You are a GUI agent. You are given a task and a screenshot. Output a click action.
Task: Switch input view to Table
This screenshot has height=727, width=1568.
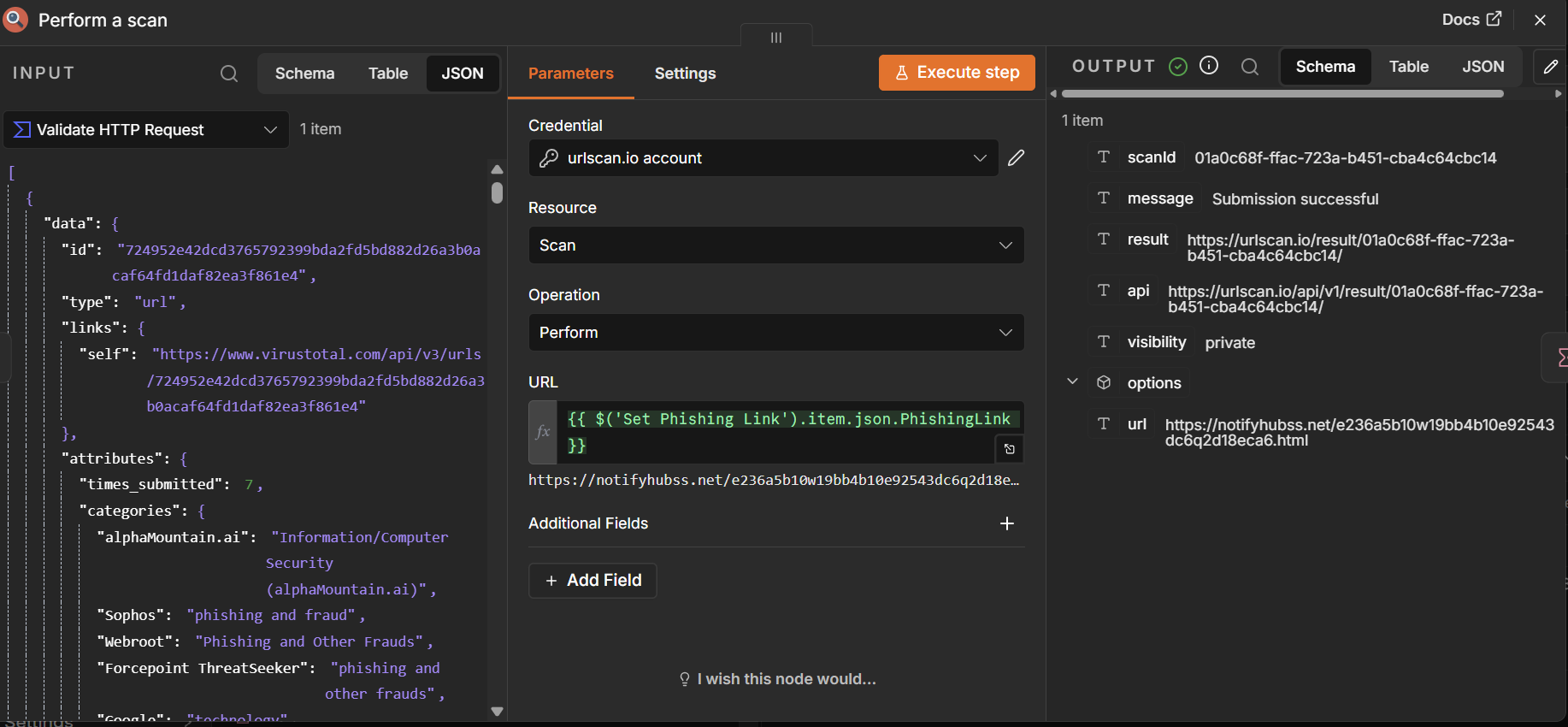[x=388, y=74]
